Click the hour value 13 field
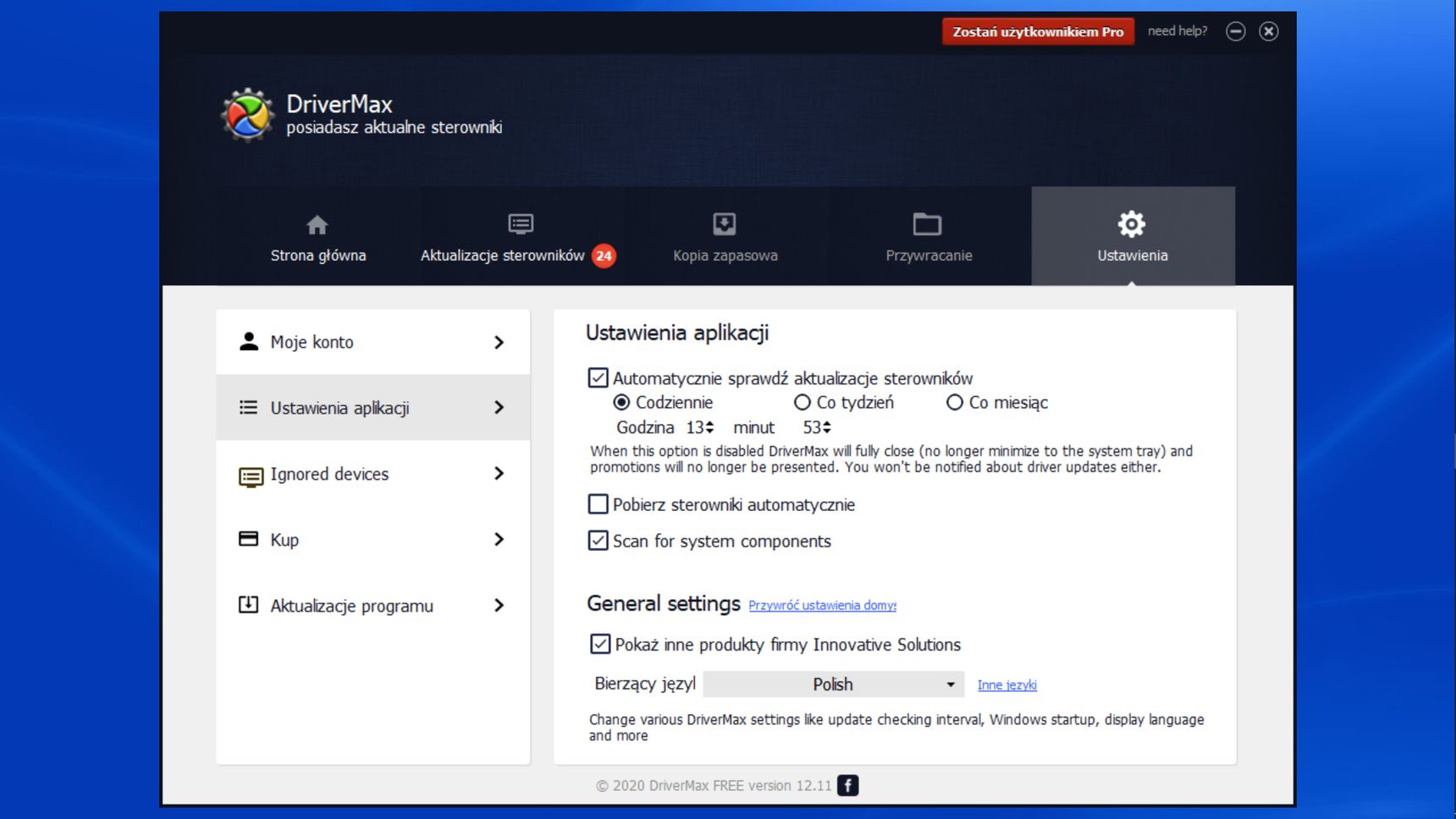The width and height of the screenshot is (1456, 819). pyautogui.click(x=694, y=427)
